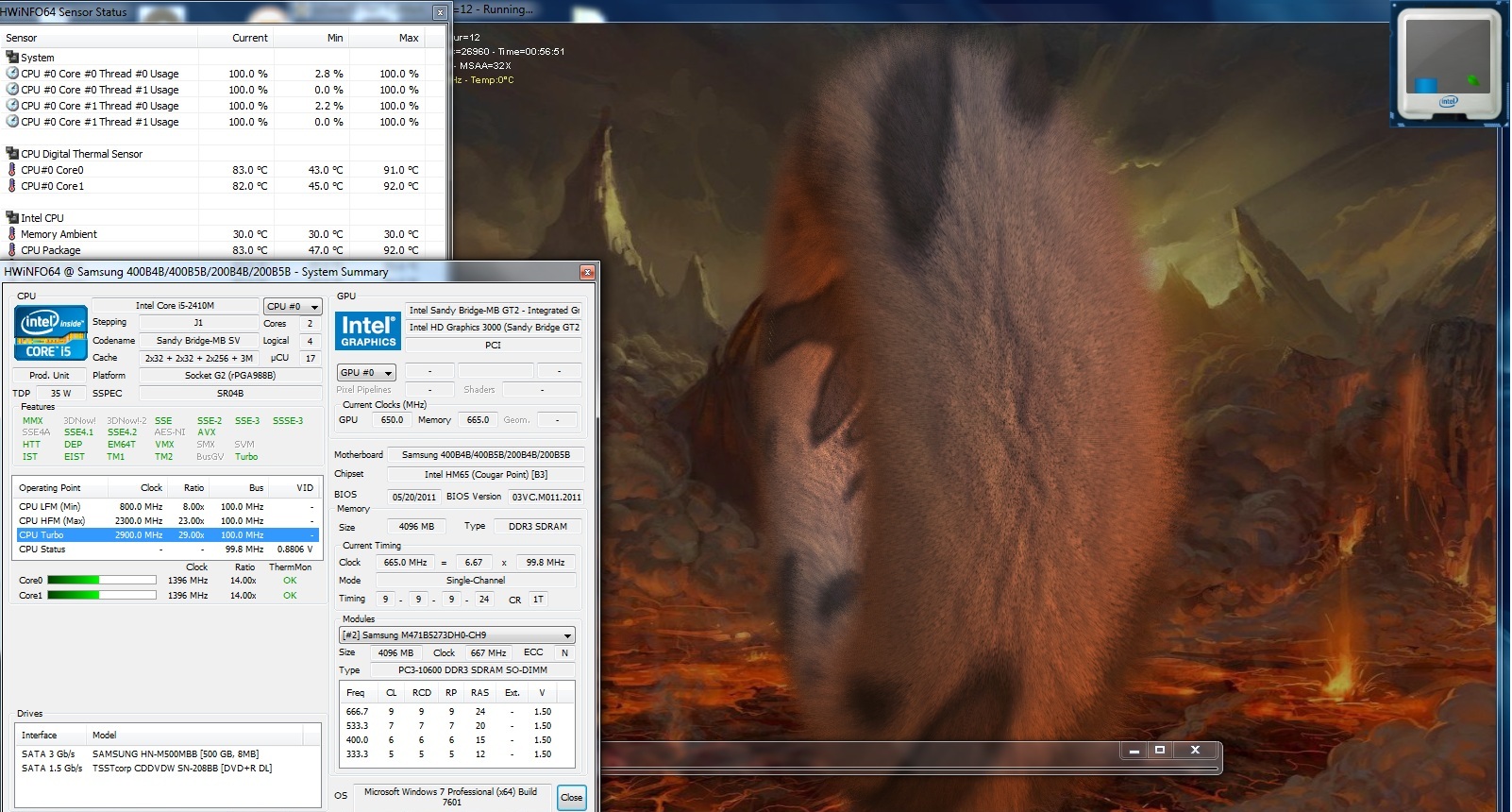Click the Sandy Bridge-MB SV codename field

[x=198, y=340]
